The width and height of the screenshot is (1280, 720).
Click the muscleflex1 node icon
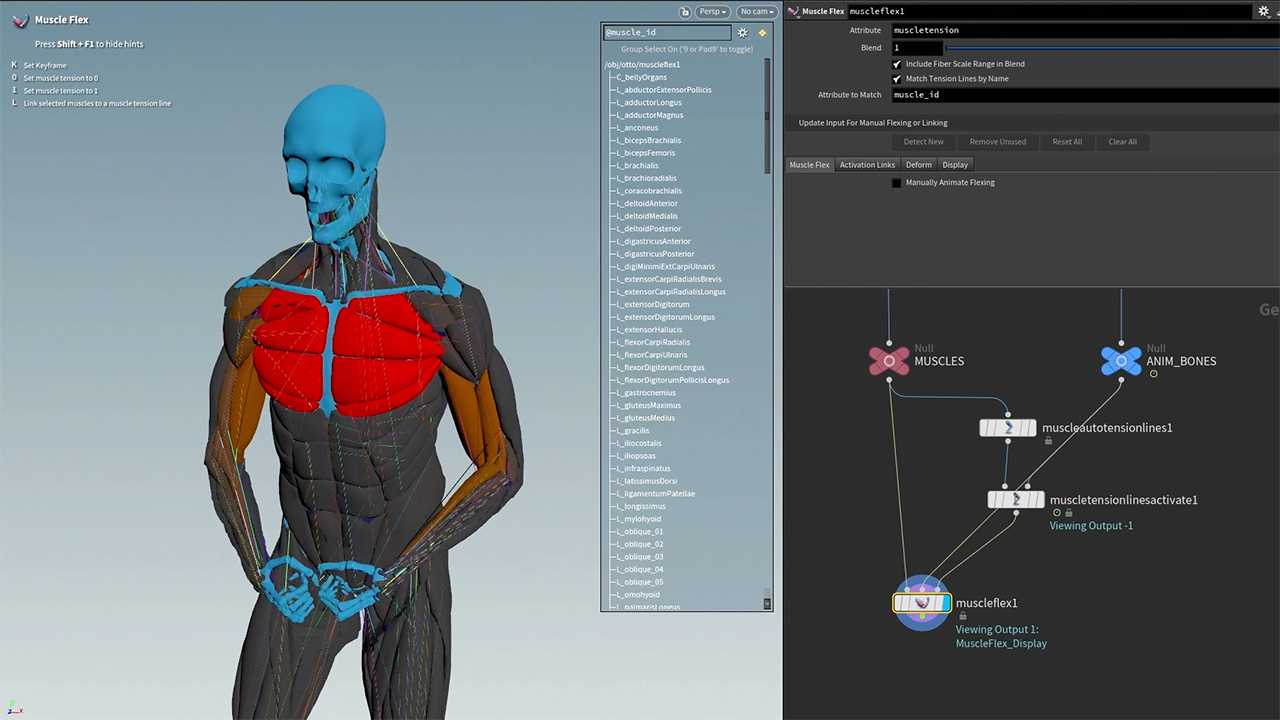click(921, 603)
